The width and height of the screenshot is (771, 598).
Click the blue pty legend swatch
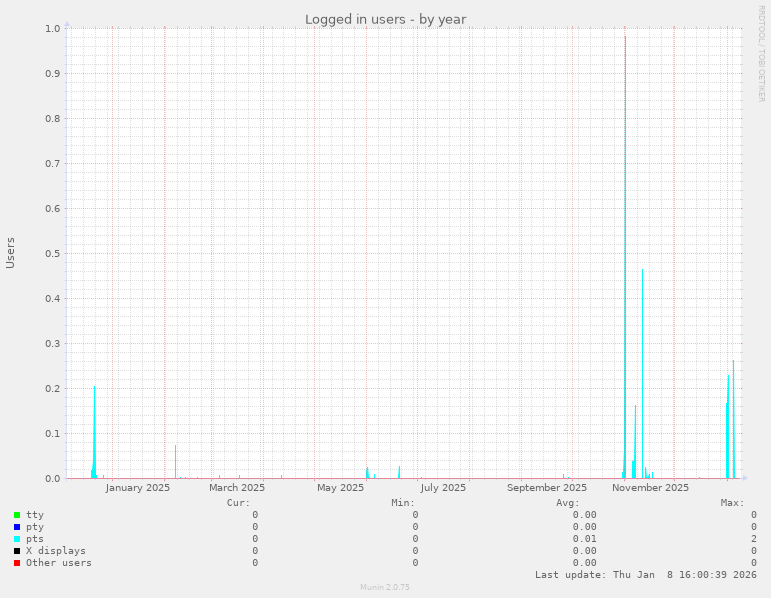[x=17, y=527]
